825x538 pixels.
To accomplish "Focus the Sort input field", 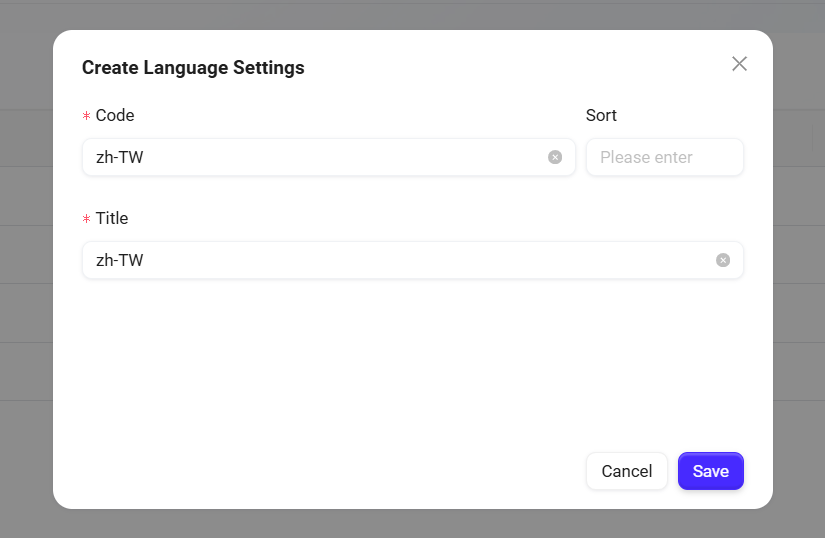I will (x=664, y=157).
